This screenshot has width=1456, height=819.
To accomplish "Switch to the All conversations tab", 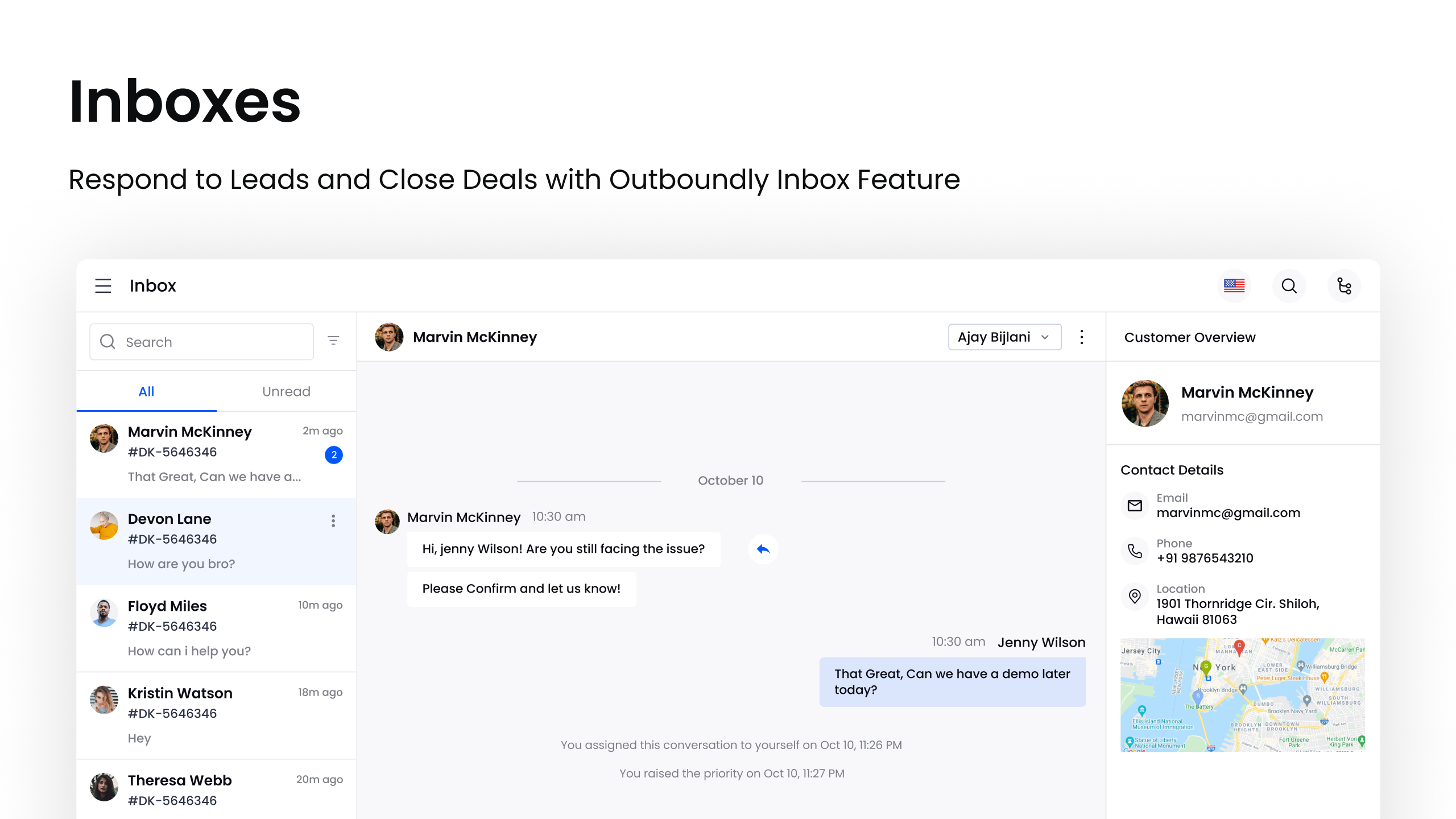I will [146, 391].
